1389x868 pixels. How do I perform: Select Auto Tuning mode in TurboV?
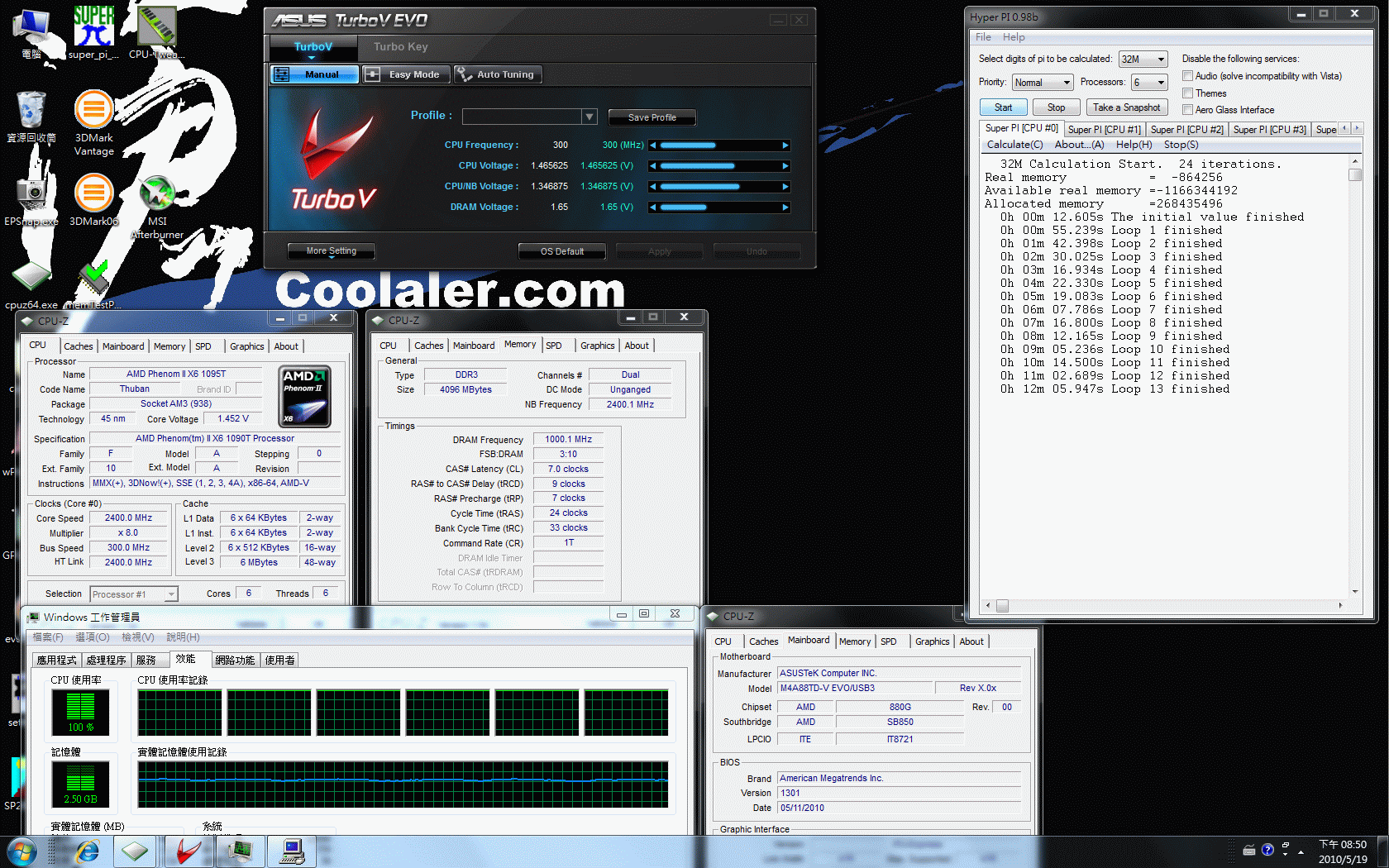[x=497, y=74]
